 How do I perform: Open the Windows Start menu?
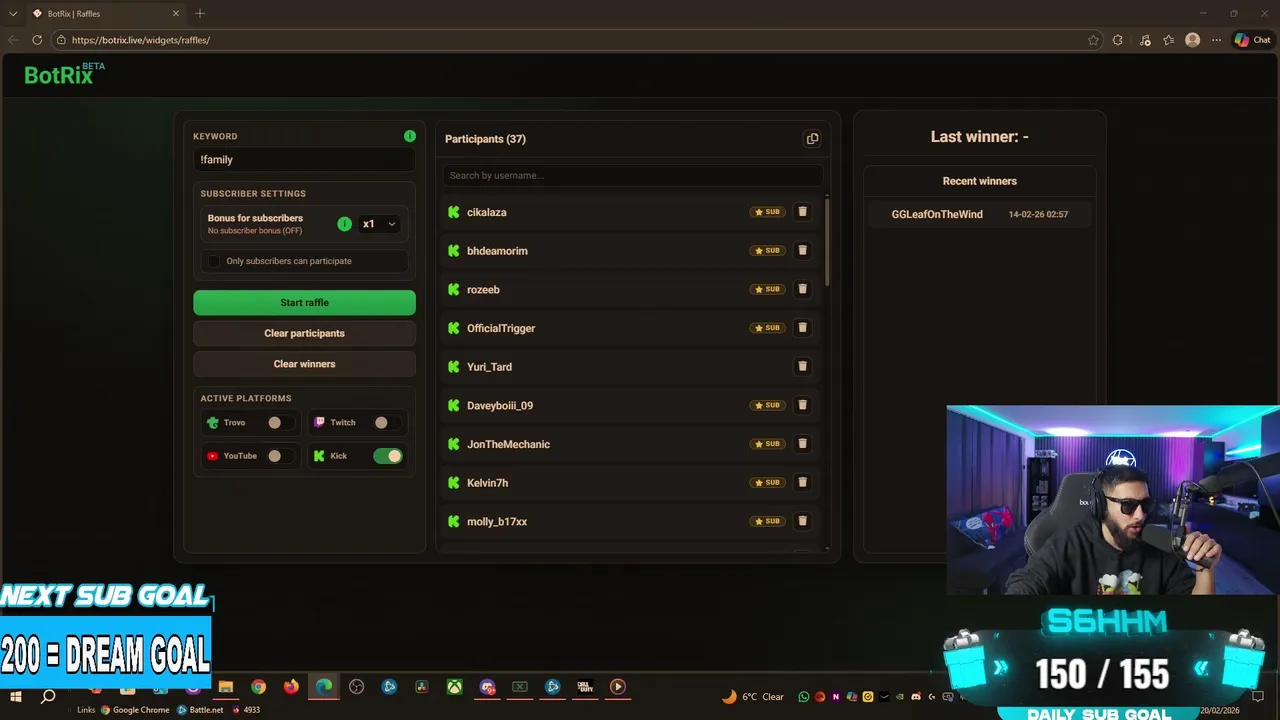pyautogui.click(x=16, y=697)
